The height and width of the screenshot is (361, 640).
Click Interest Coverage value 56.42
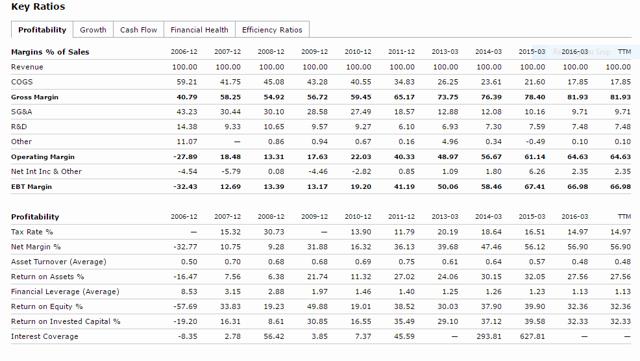tap(274, 336)
